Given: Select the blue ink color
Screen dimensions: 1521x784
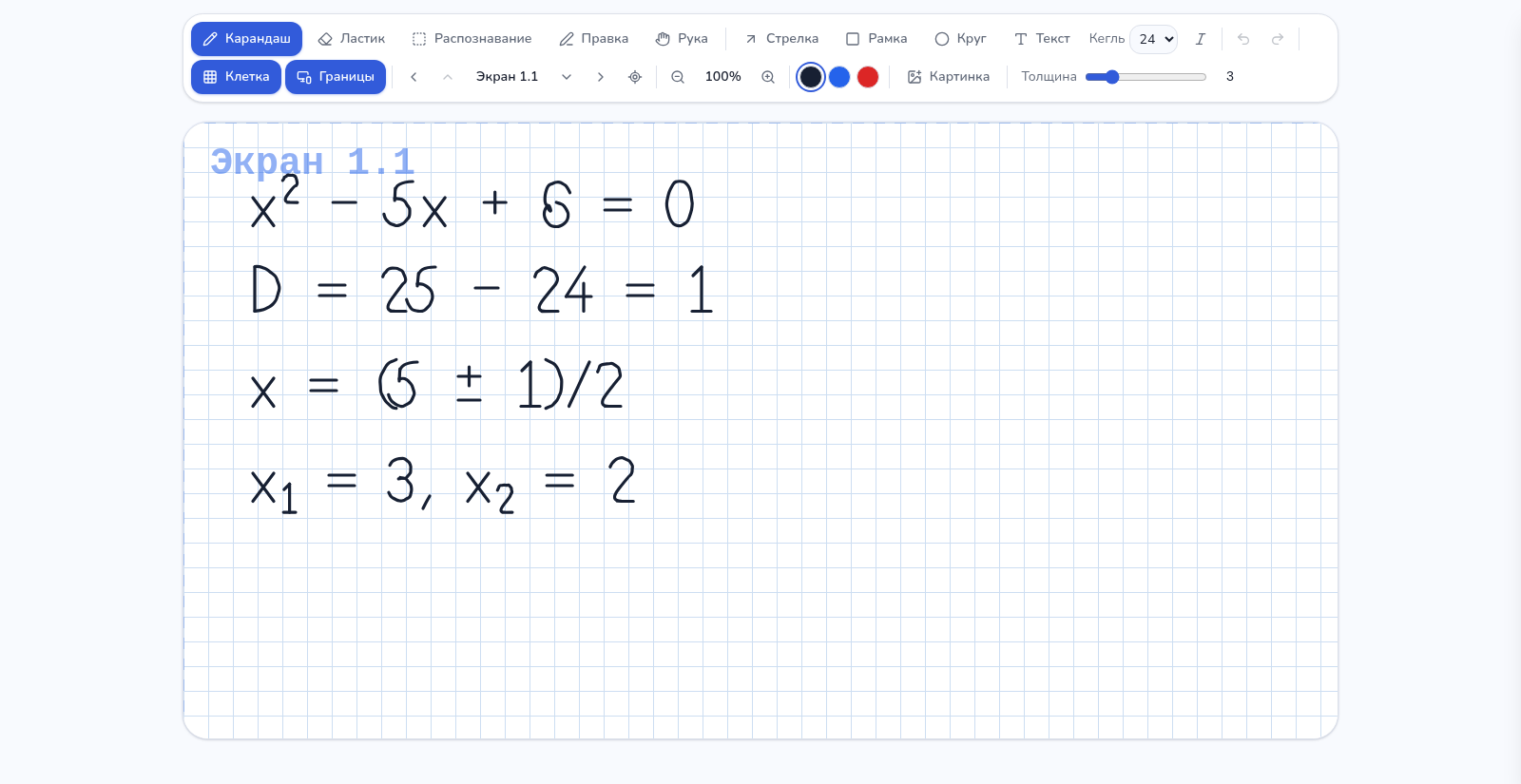Looking at the screenshot, I should click(x=839, y=77).
